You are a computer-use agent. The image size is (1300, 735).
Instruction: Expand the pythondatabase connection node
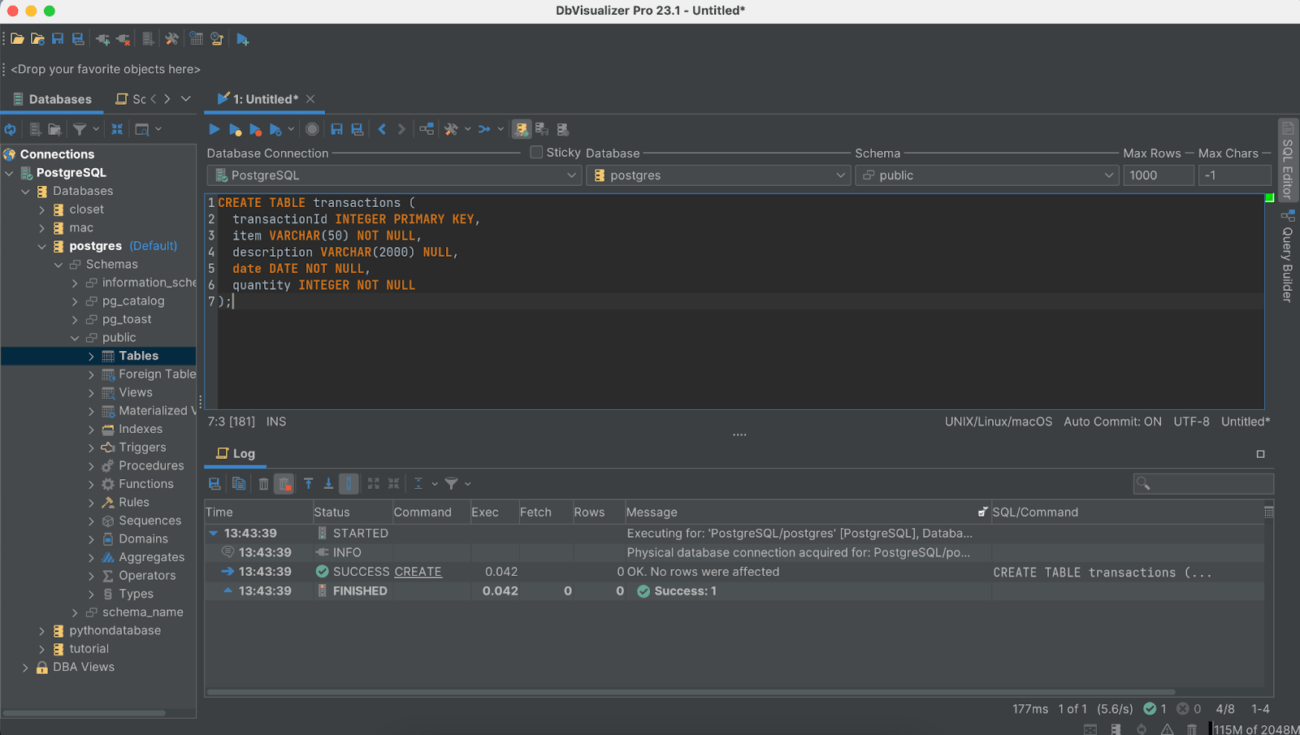(40, 630)
